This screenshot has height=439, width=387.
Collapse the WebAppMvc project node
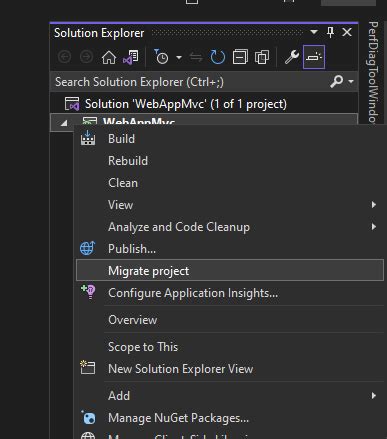[64, 123]
